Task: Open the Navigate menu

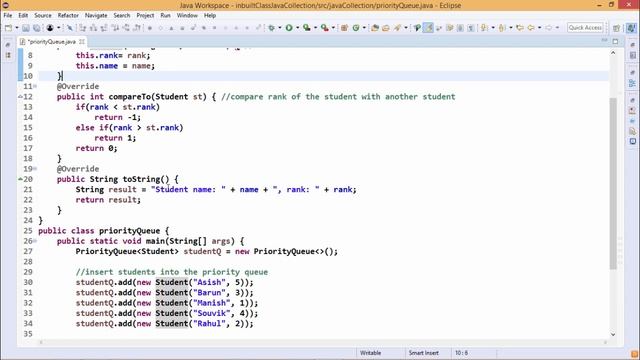Action: click(96, 15)
